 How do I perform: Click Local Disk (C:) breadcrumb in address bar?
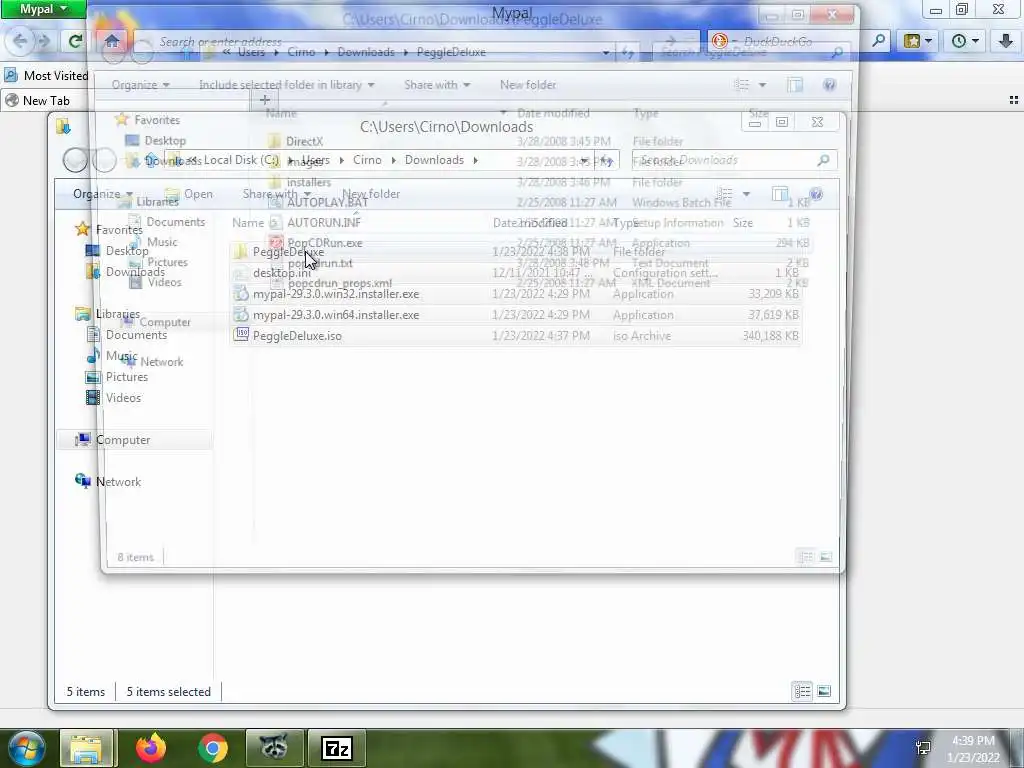241,160
